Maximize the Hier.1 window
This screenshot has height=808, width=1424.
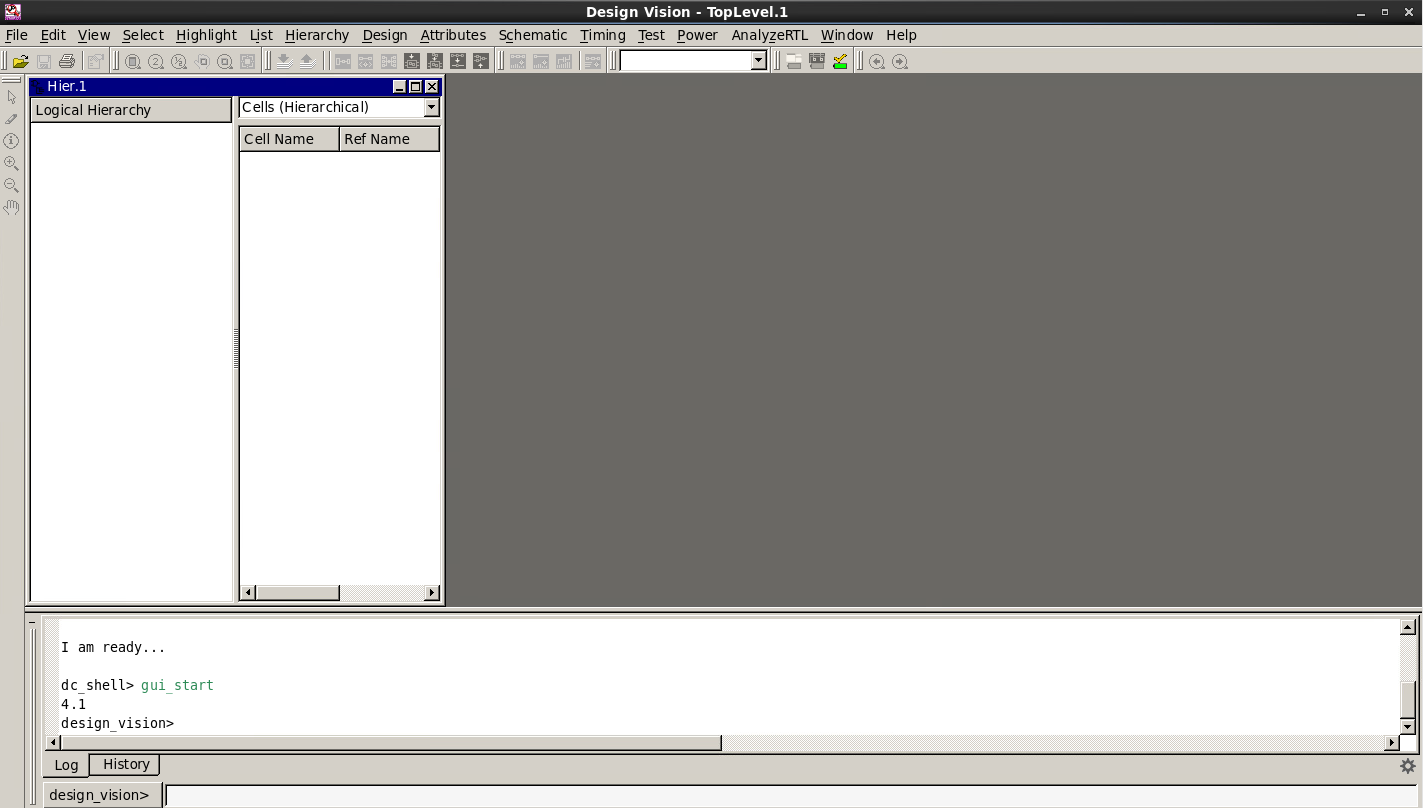[414, 86]
